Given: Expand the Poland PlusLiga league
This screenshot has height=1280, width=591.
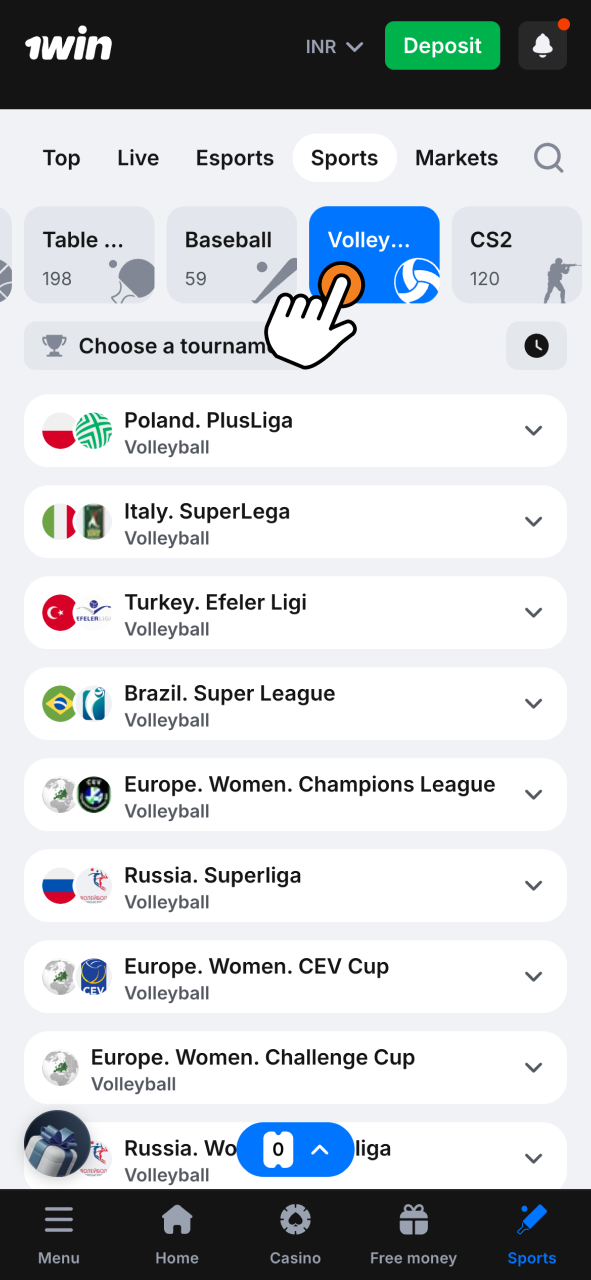Looking at the screenshot, I should (533, 430).
